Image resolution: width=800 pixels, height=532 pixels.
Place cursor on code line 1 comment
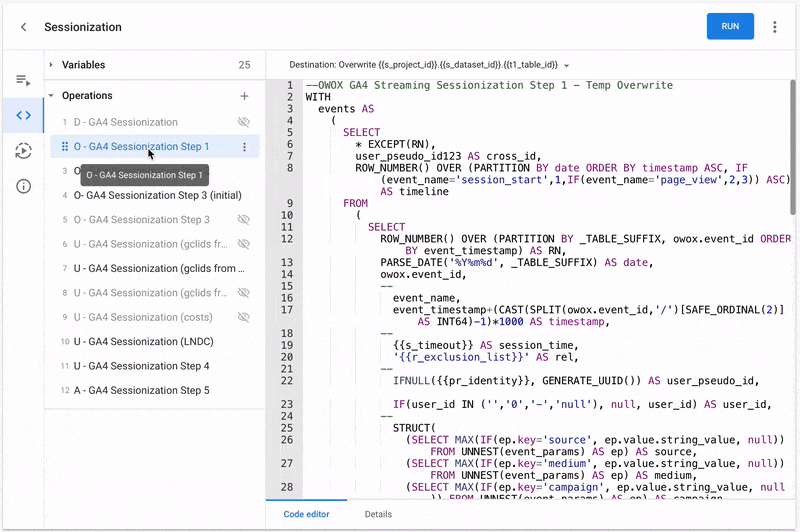(x=489, y=85)
